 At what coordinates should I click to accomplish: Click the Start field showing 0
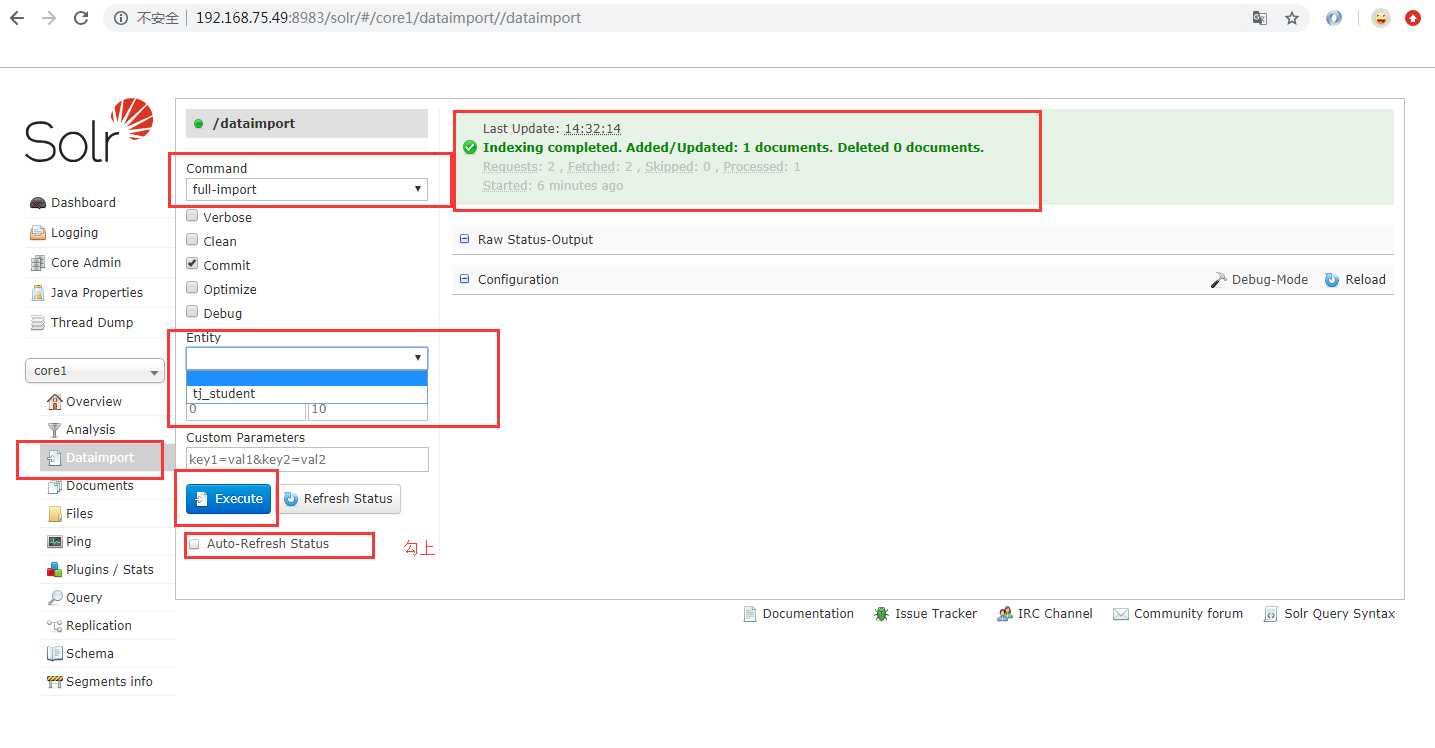pyautogui.click(x=246, y=410)
